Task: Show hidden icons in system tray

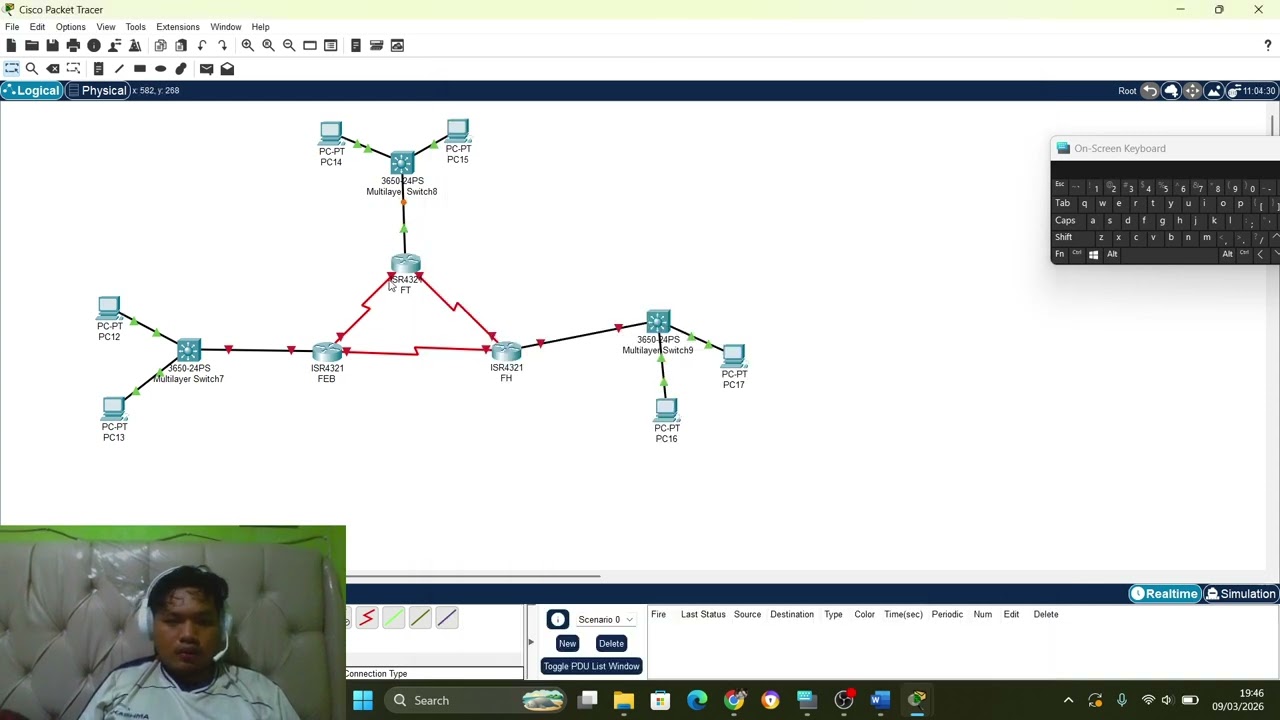Action: [1068, 700]
